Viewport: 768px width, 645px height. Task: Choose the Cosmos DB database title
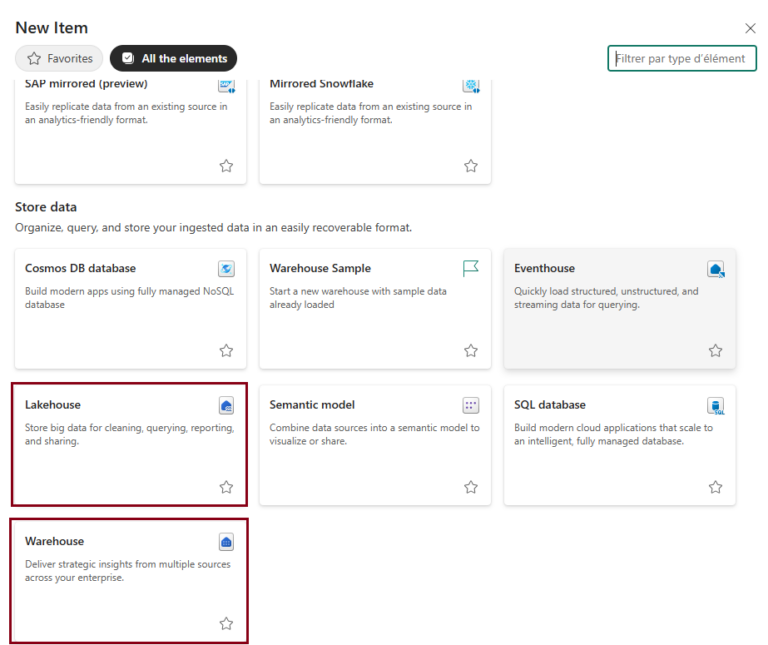point(80,268)
